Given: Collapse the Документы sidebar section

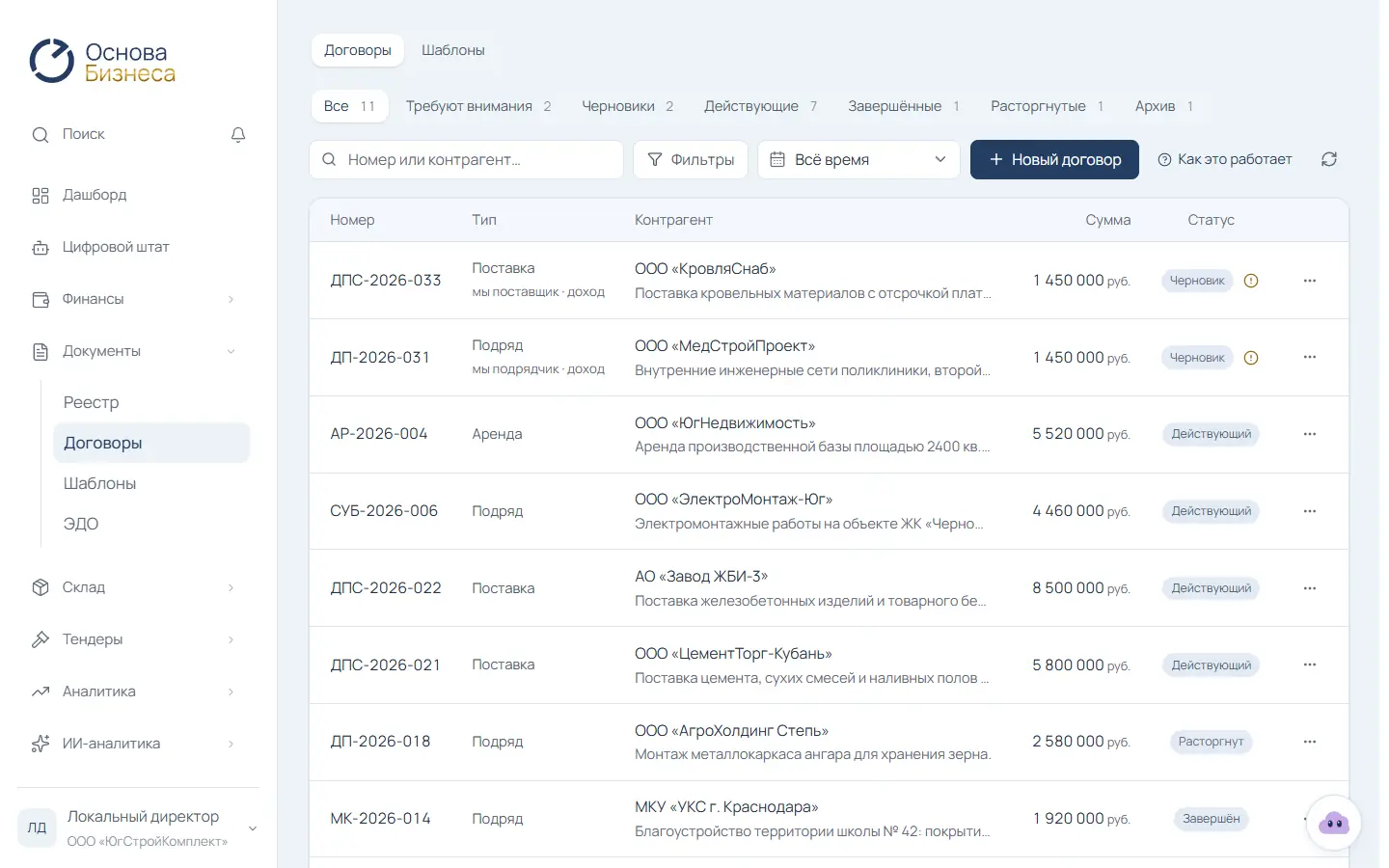Looking at the screenshot, I should click(x=134, y=351).
